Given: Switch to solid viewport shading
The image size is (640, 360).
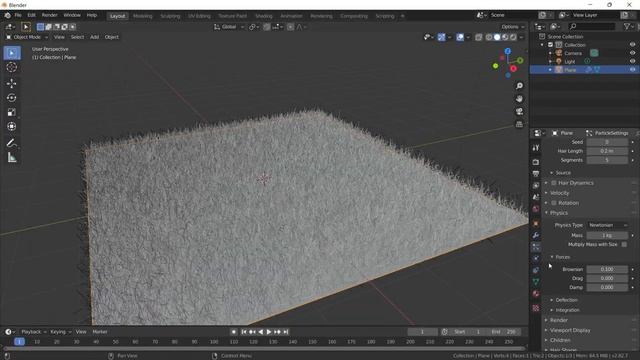Looking at the screenshot, I should tap(497, 37).
